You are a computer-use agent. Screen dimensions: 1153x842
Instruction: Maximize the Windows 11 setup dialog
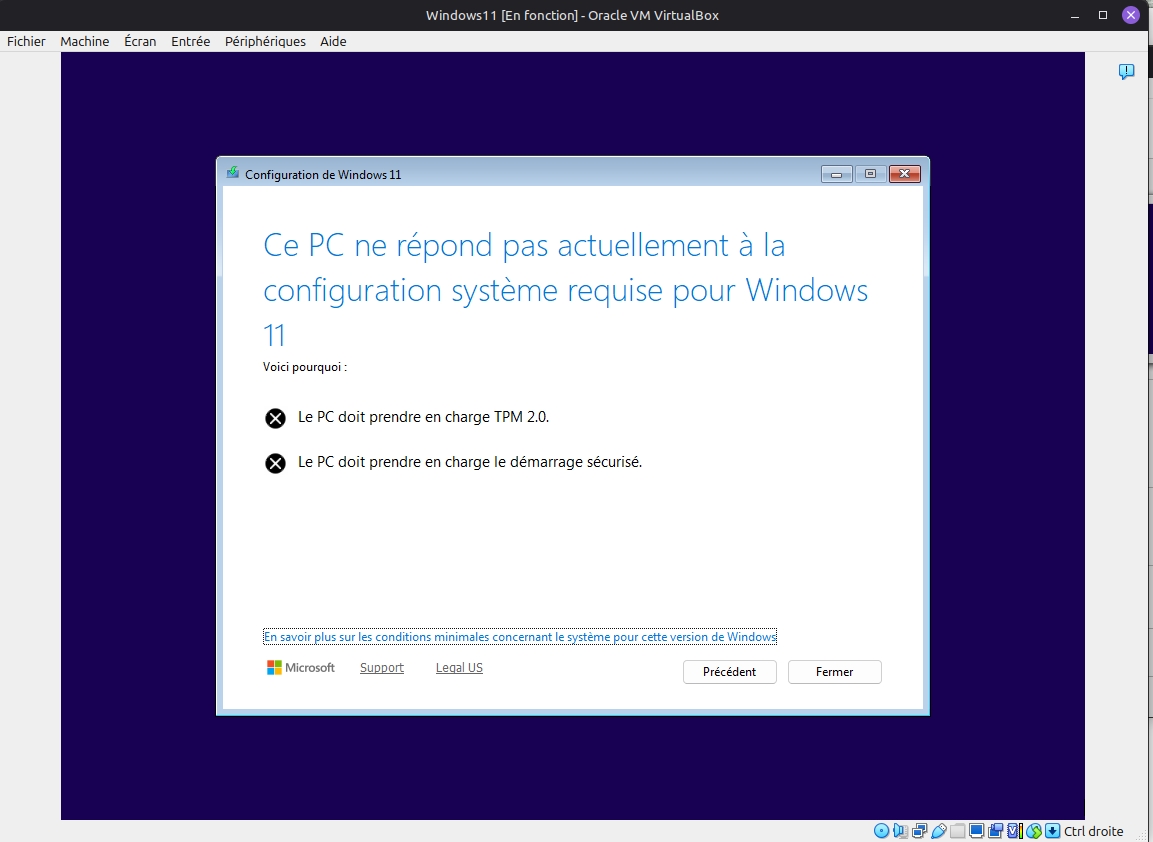(x=871, y=174)
